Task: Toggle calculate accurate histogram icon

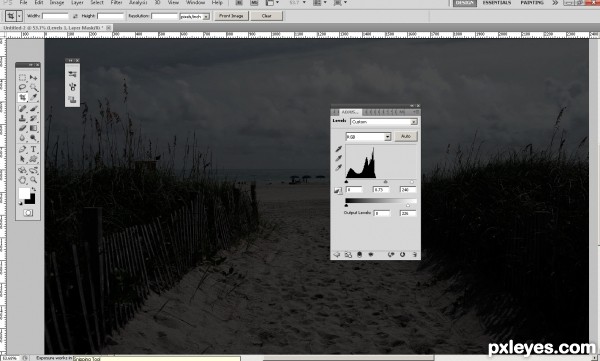Action: coord(338,190)
